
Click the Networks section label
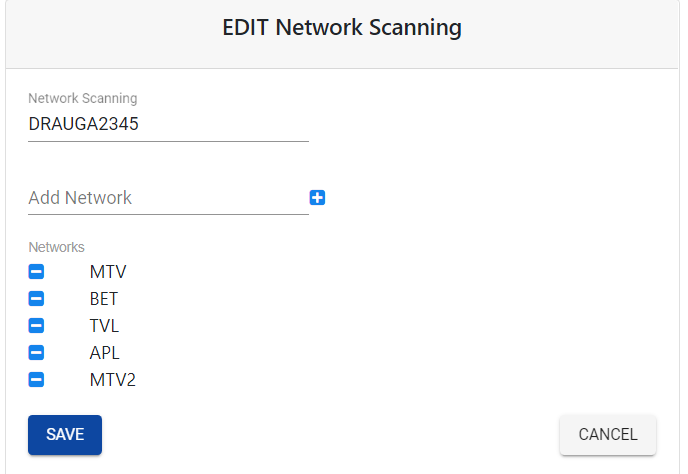(56, 247)
